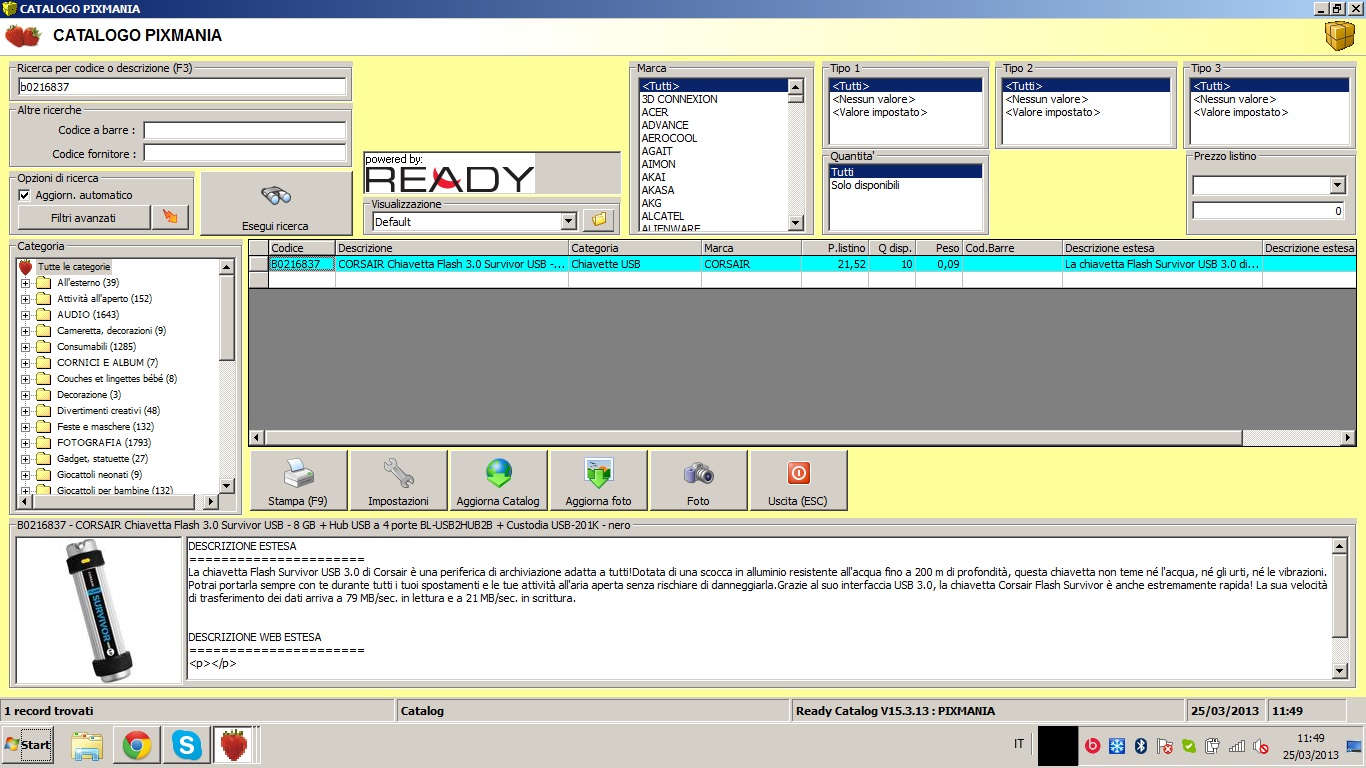1366x768 pixels.
Task: Select <Valore impostato> in Tipo 2 list
Action: (x=1086, y=112)
